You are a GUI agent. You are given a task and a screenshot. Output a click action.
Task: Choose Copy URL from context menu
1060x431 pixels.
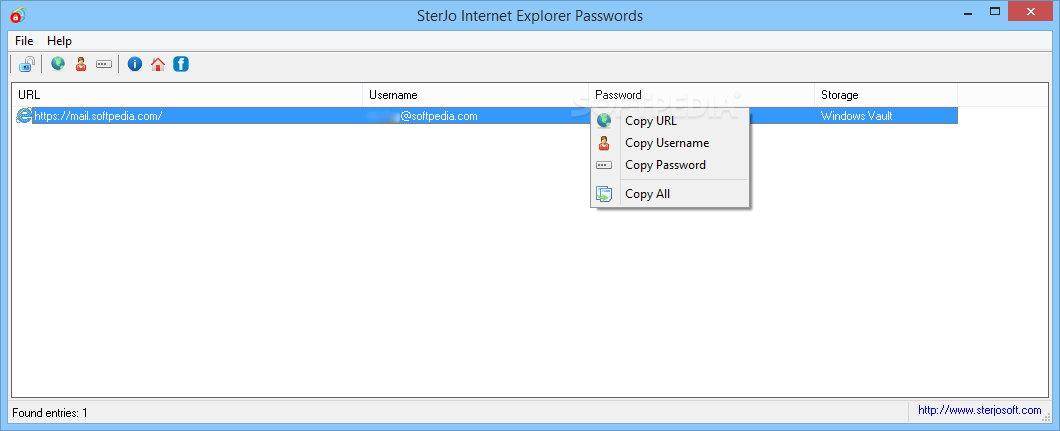coord(671,121)
